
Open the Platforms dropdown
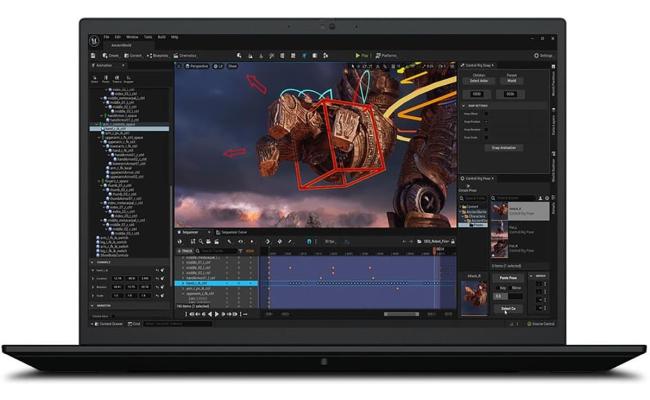click(386, 56)
